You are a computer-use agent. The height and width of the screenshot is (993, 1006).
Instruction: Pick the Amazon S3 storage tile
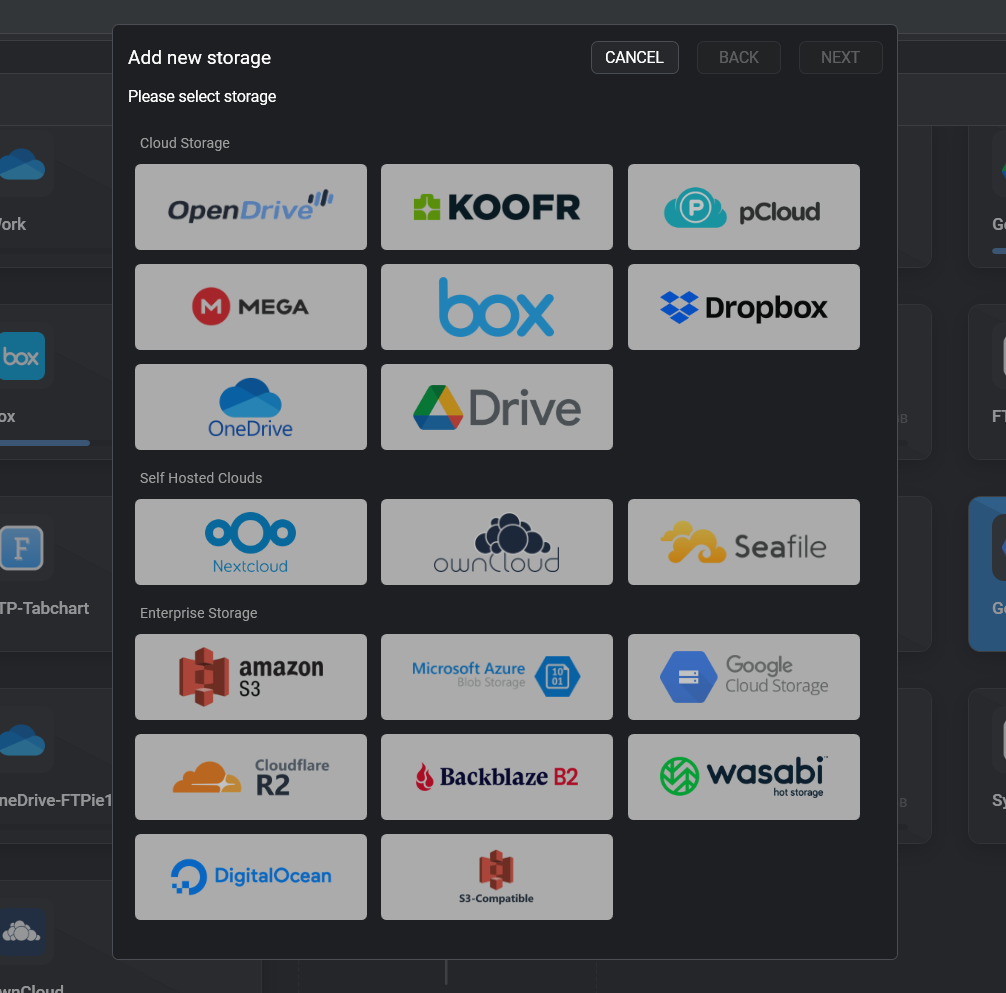pyautogui.click(x=251, y=677)
